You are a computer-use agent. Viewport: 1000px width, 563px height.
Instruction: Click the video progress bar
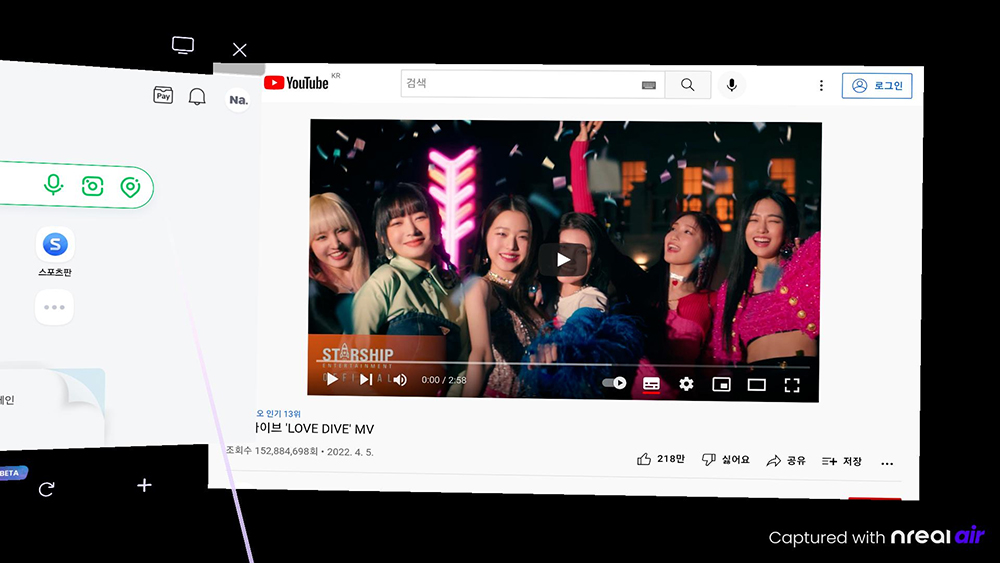pyautogui.click(x=562, y=365)
